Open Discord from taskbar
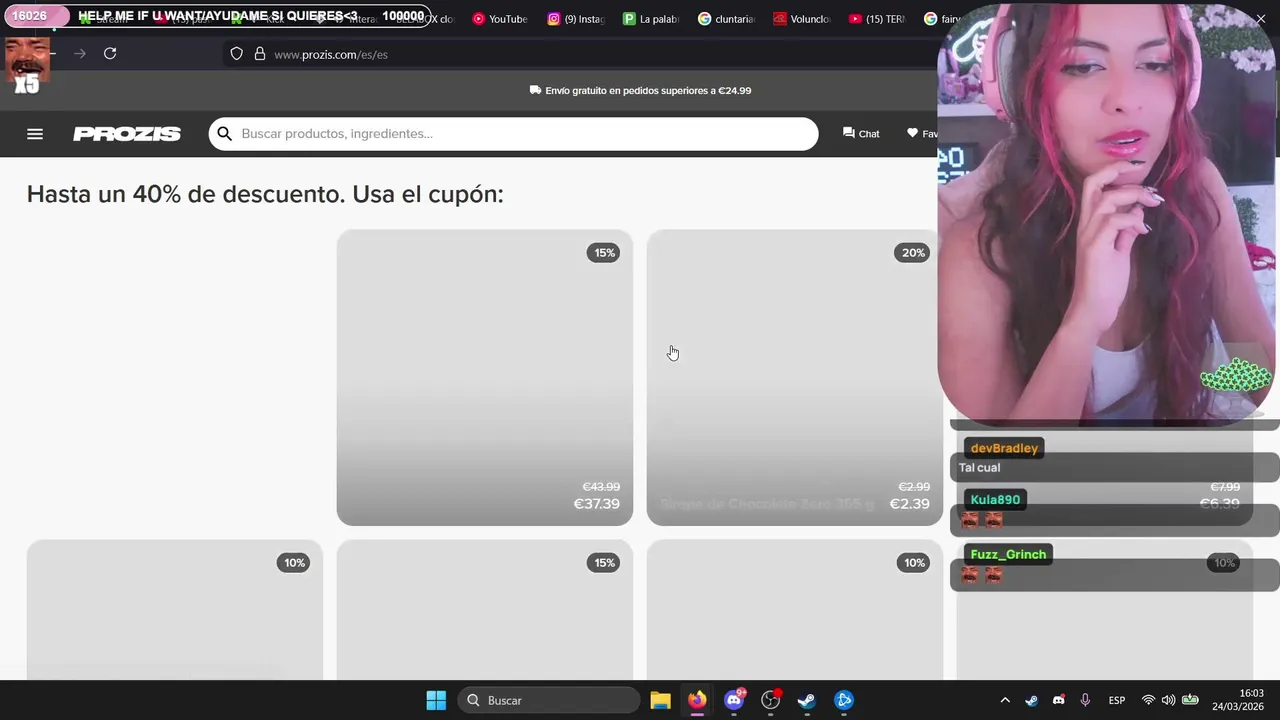Viewport: 1280px width, 720px height. point(734,700)
